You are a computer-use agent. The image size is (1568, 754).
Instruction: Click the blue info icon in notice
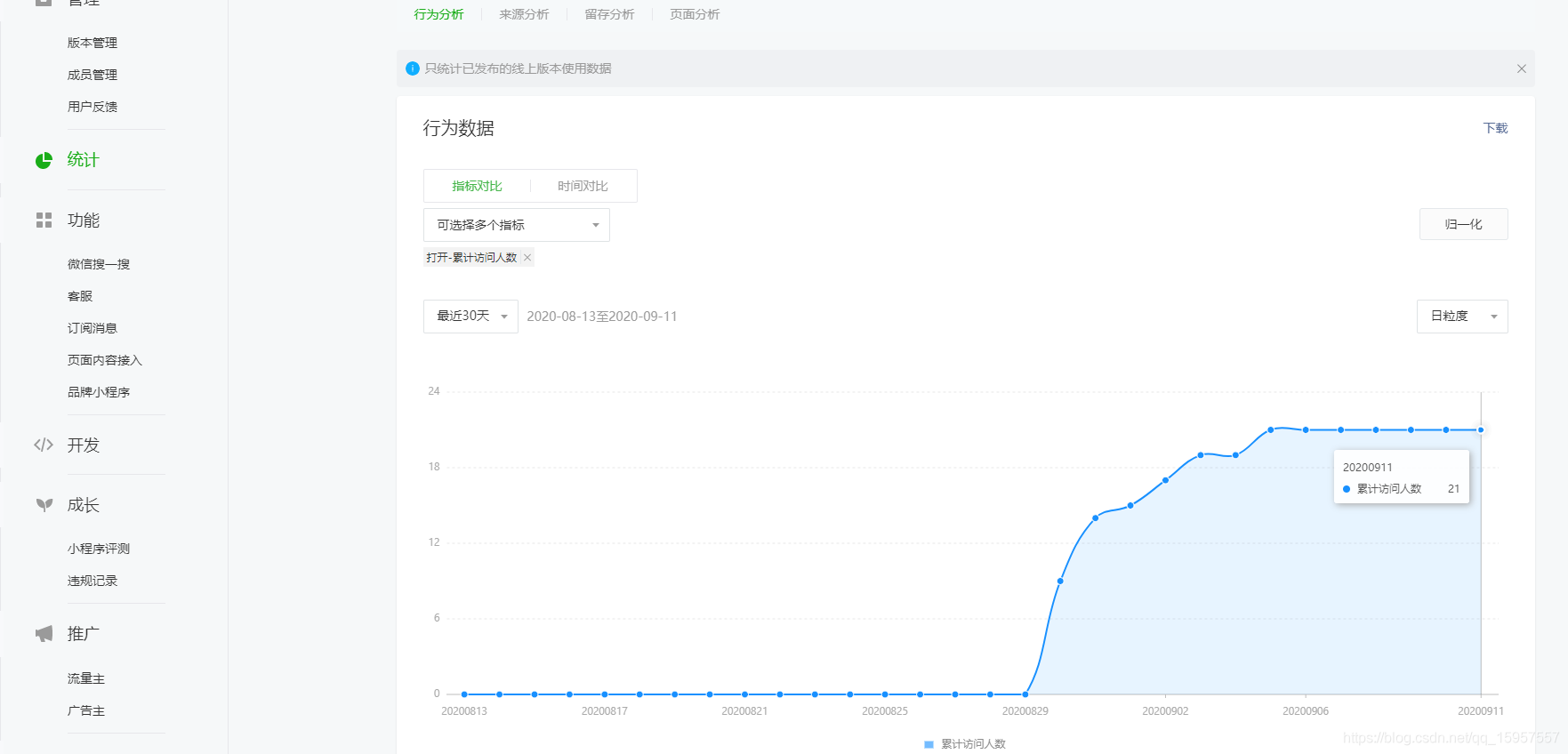[412, 68]
